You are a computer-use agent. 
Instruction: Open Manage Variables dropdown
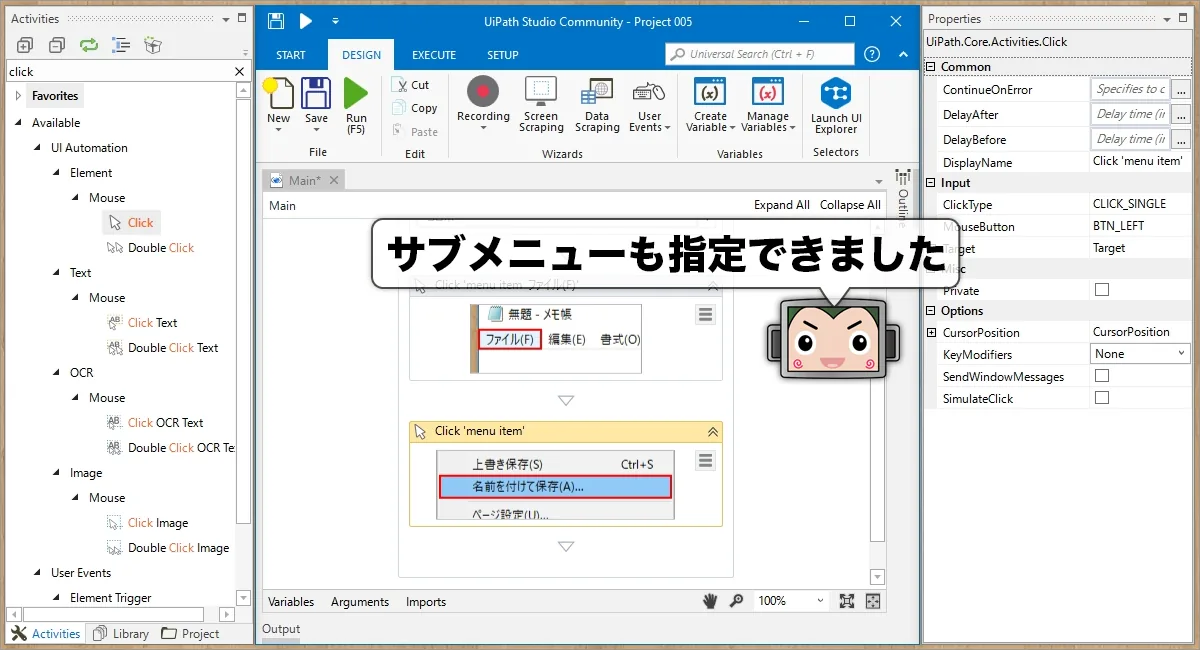coord(768,105)
